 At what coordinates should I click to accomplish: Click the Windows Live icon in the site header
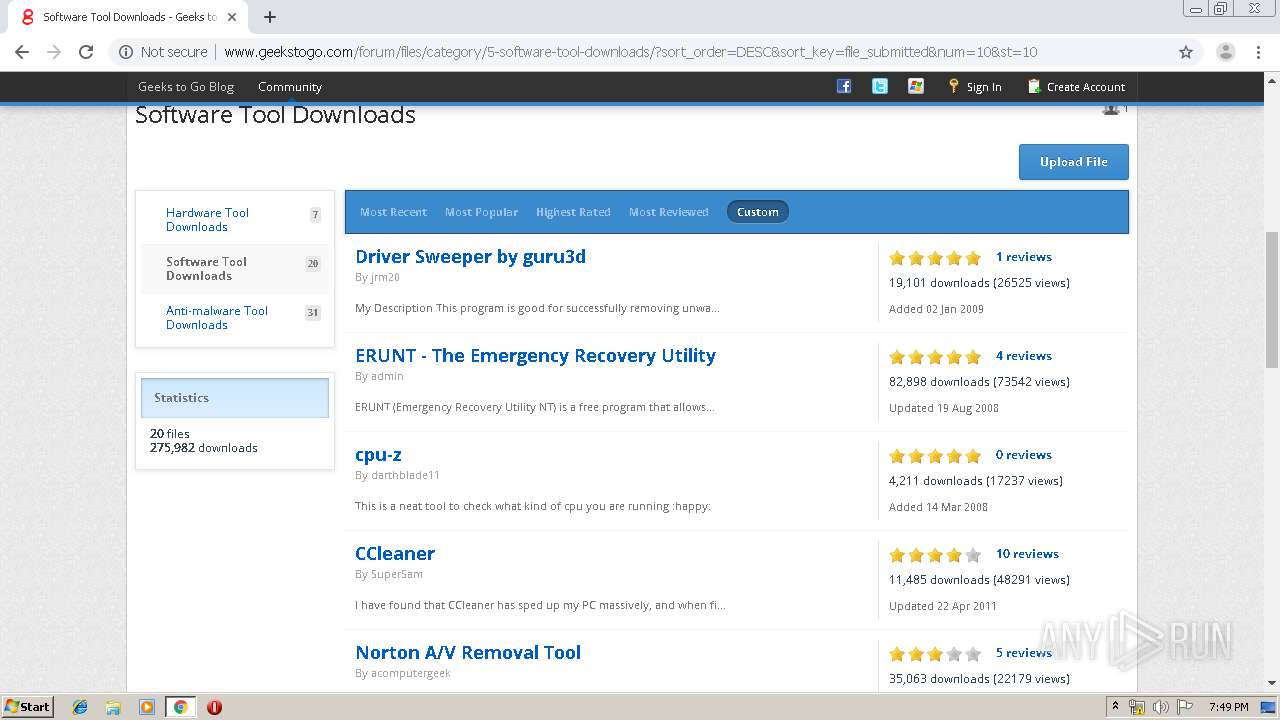click(916, 86)
